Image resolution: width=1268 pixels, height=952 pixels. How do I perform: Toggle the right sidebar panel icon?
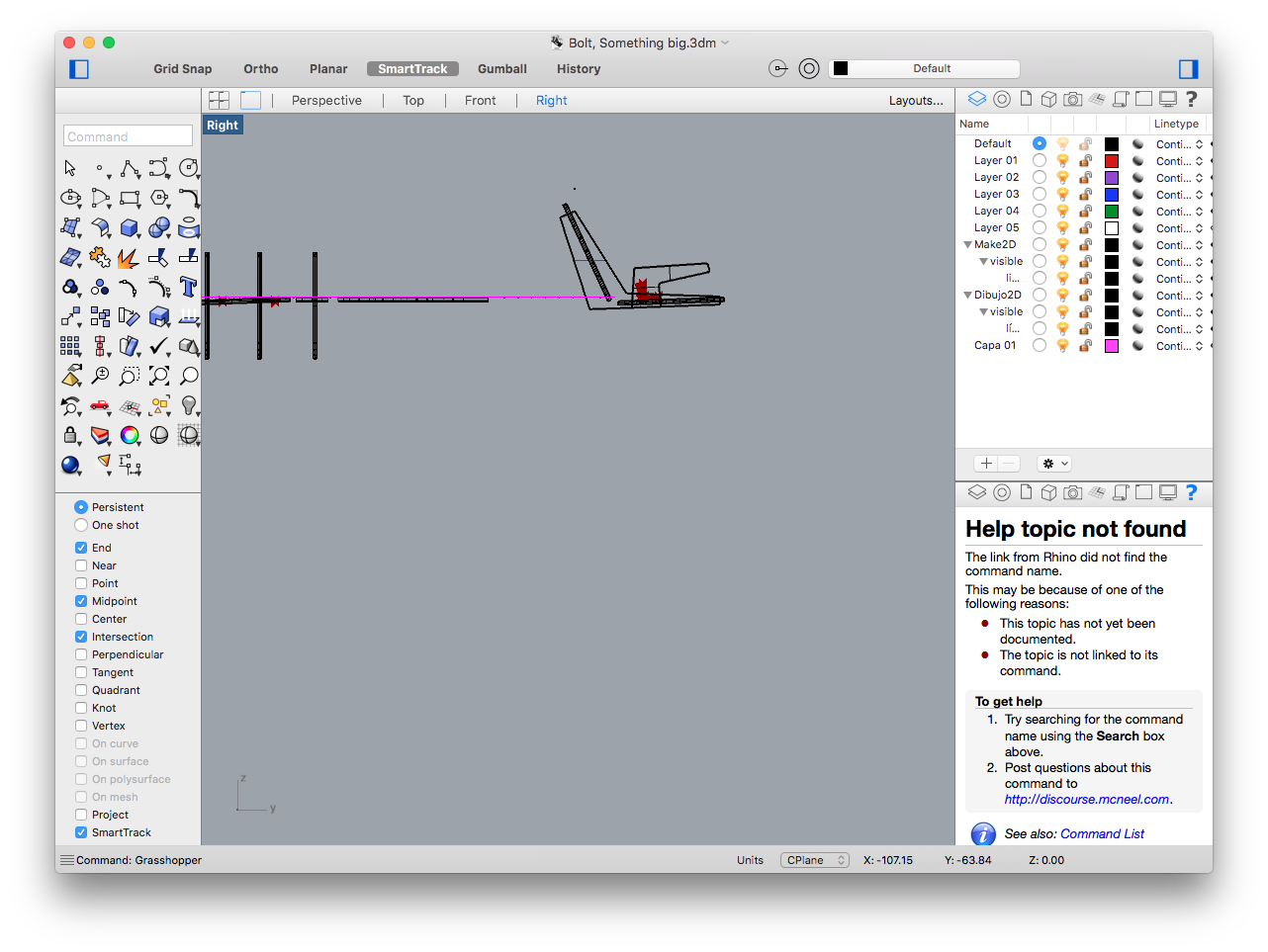pos(1189,69)
